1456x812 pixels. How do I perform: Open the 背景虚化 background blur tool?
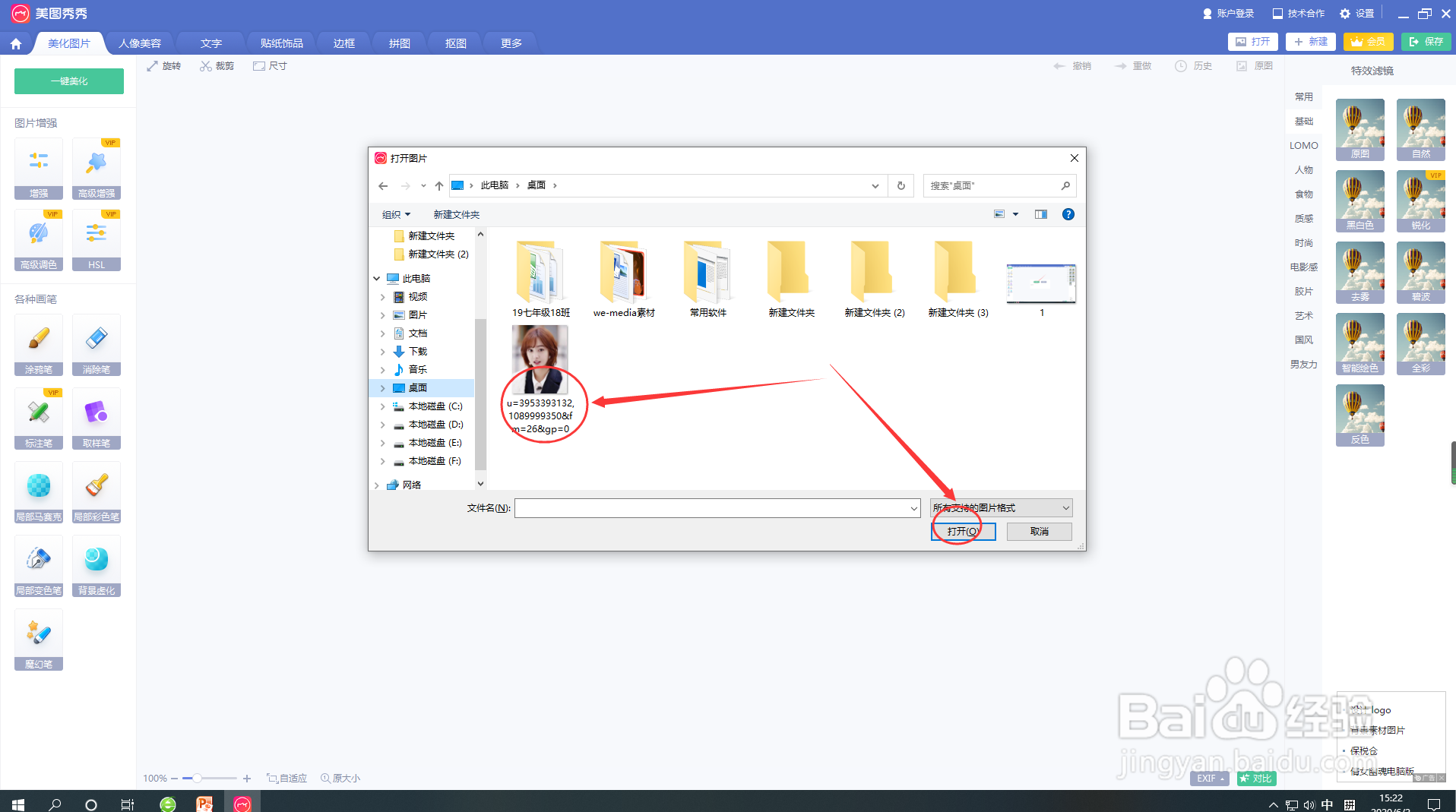click(96, 566)
